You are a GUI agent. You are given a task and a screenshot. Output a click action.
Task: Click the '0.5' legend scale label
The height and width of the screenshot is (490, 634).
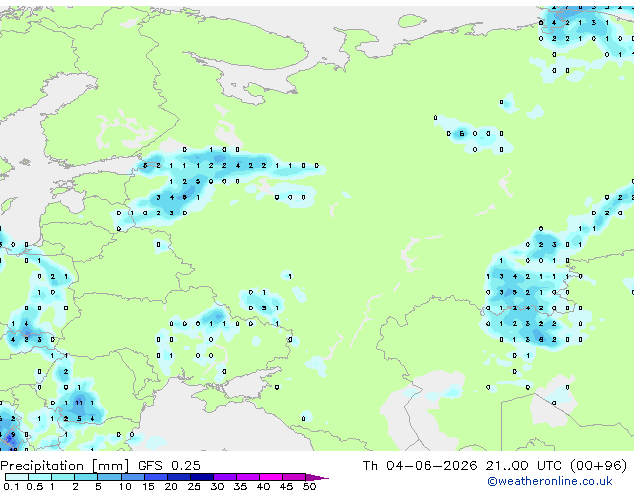point(34,486)
